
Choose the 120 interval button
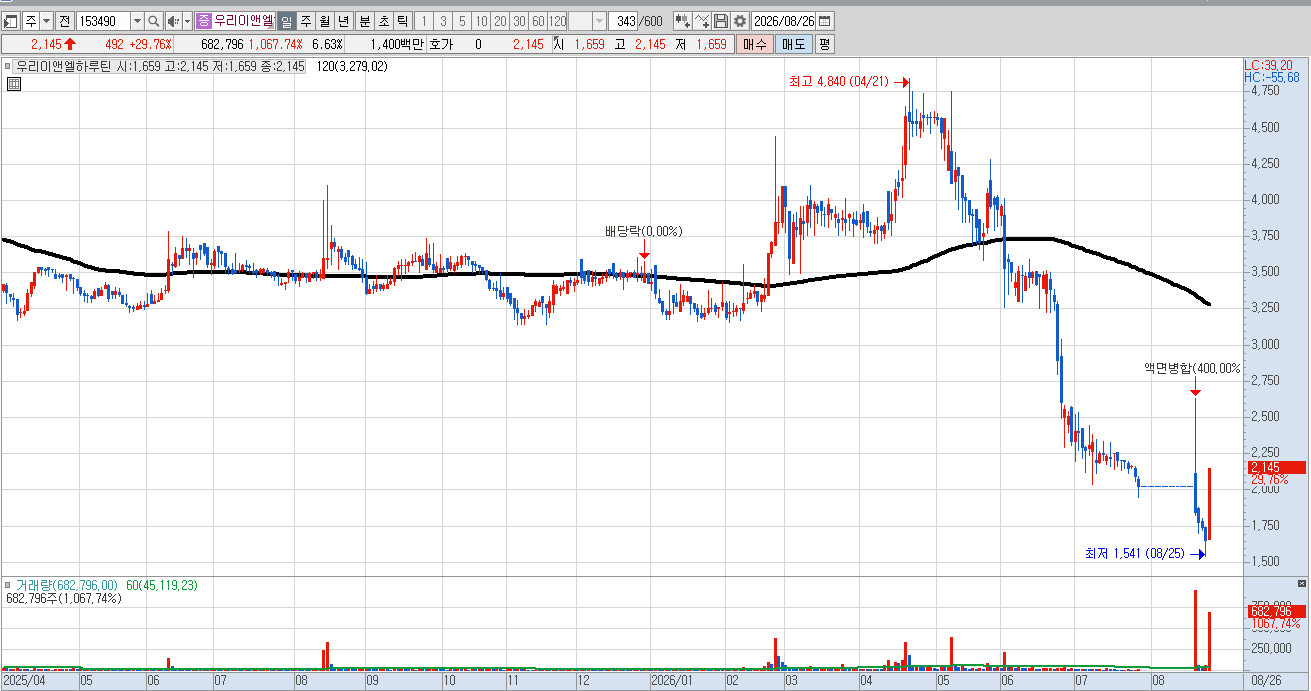pyautogui.click(x=558, y=21)
